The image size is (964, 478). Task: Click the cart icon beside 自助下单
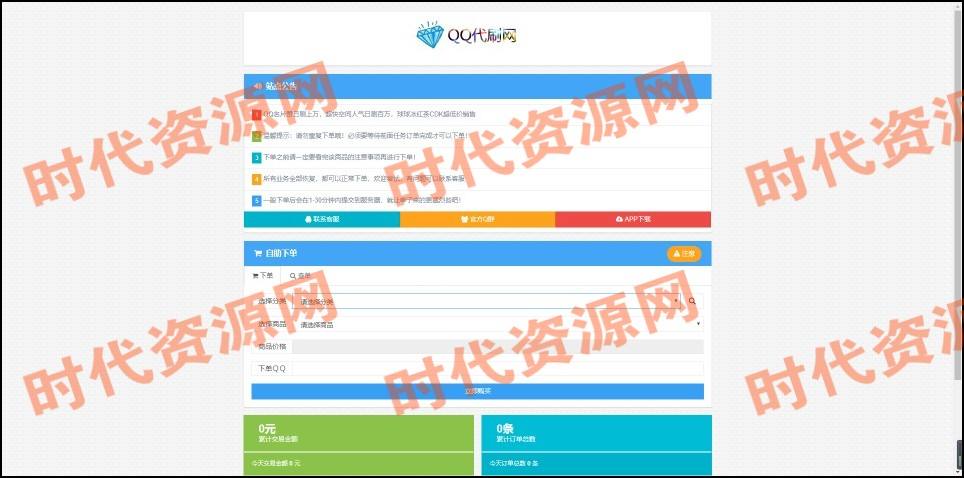pos(258,253)
